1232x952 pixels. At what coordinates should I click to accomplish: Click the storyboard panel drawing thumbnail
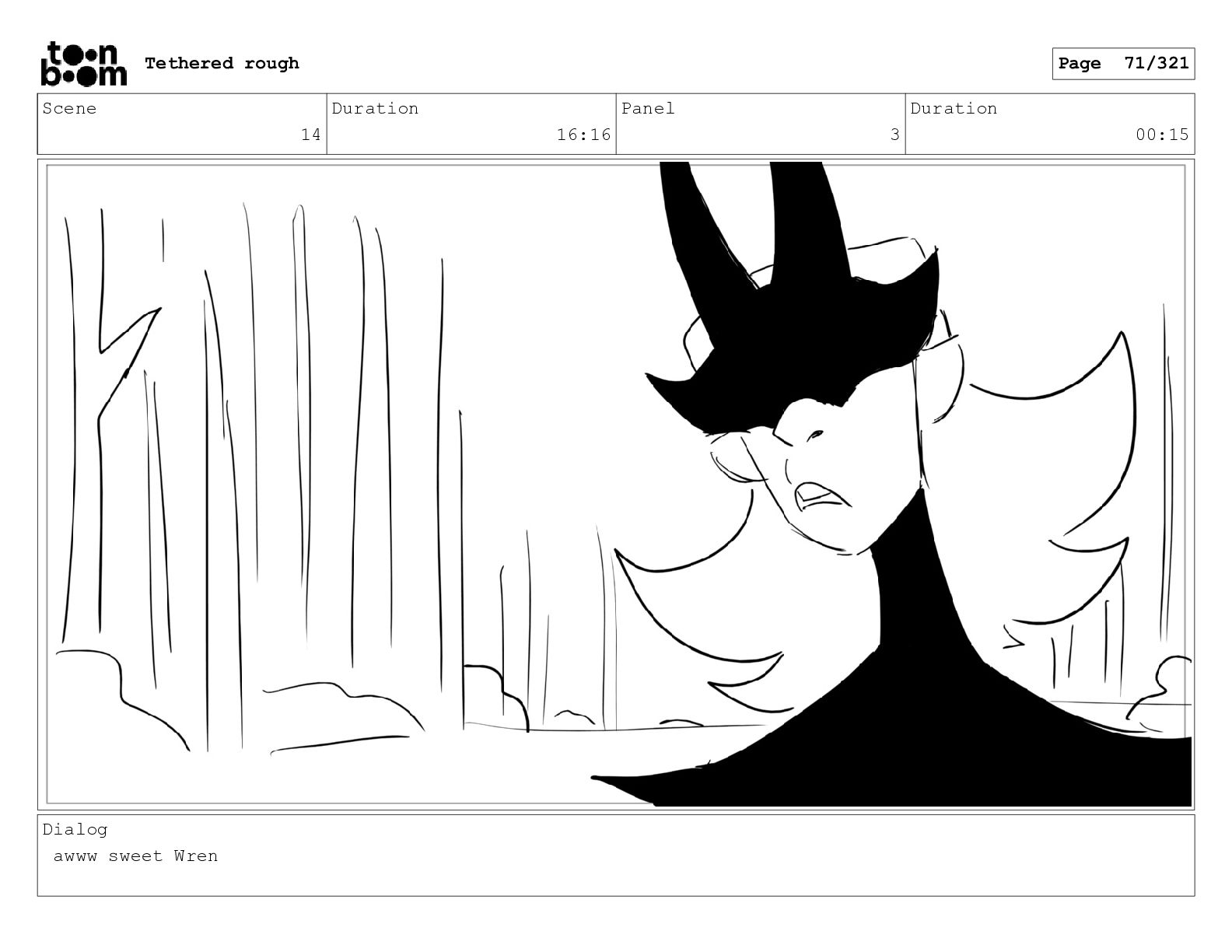[616, 485]
